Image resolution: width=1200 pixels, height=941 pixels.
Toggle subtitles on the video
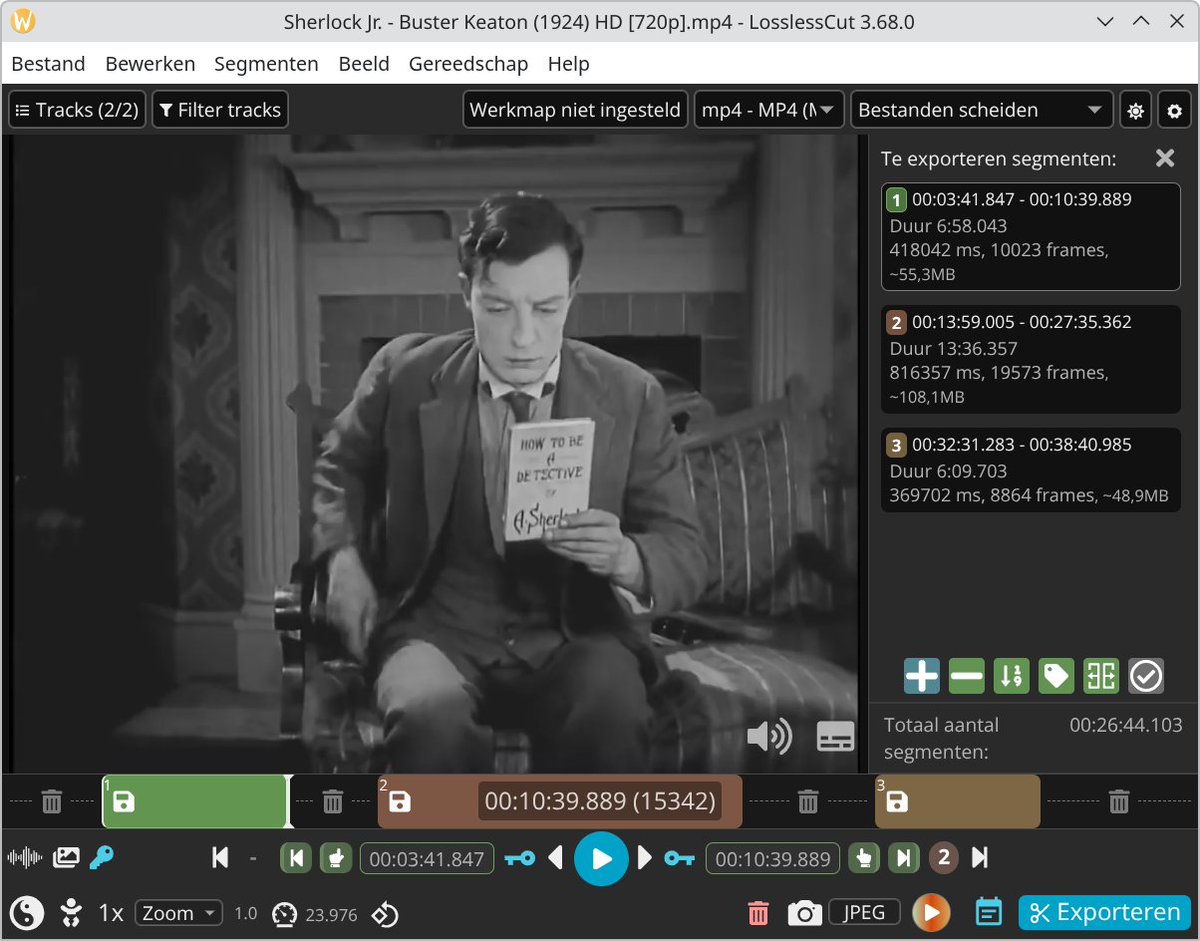[x=836, y=736]
